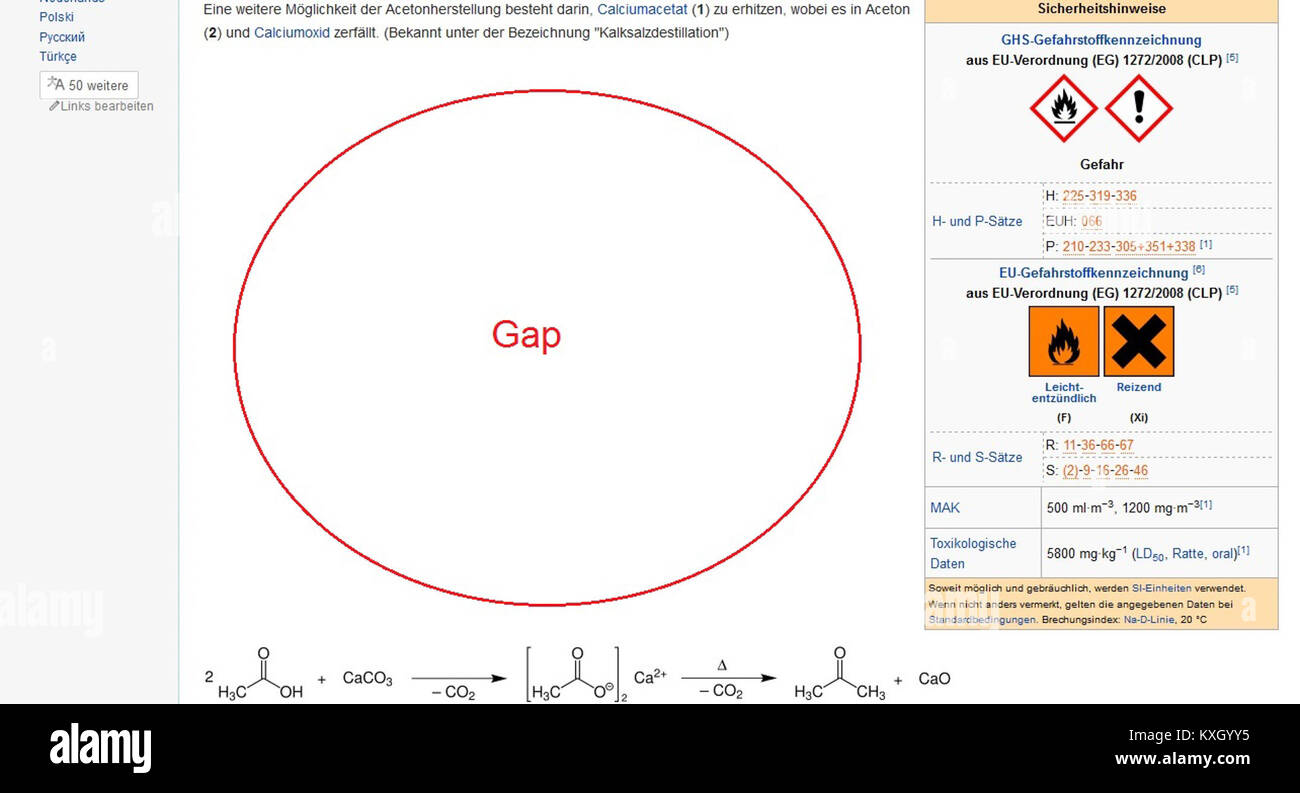Click R phrase 36
Viewport: 1300px width, 793px height.
(1089, 445)
